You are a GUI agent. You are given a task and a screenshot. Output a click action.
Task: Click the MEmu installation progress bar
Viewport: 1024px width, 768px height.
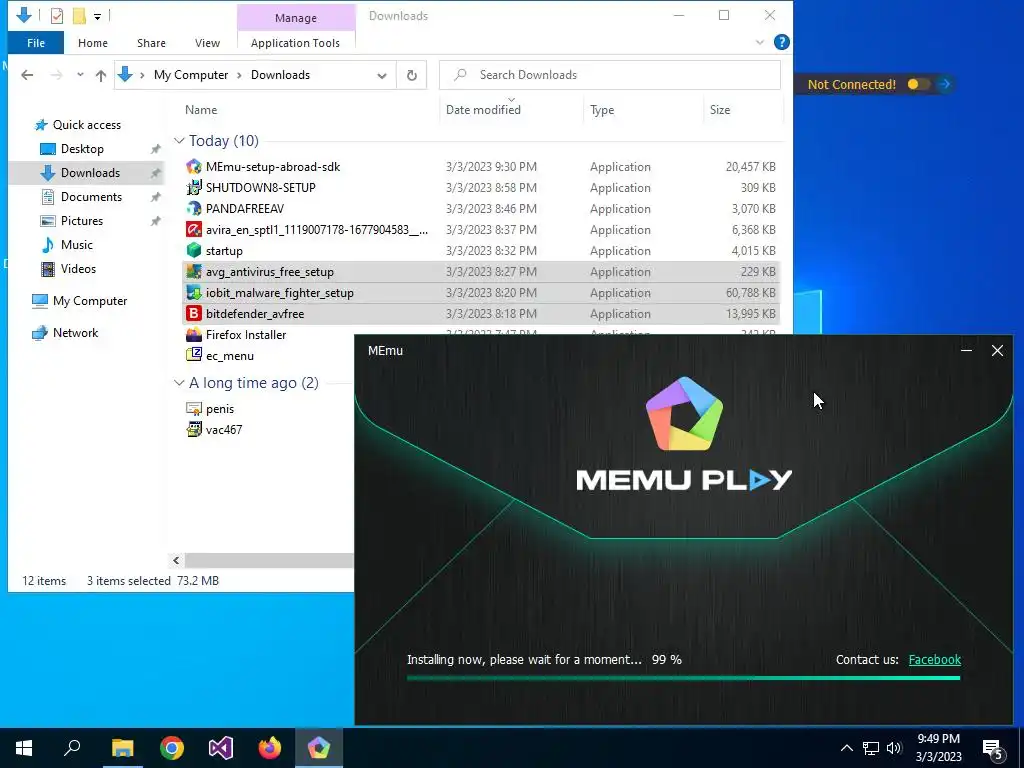click(683, 678)
